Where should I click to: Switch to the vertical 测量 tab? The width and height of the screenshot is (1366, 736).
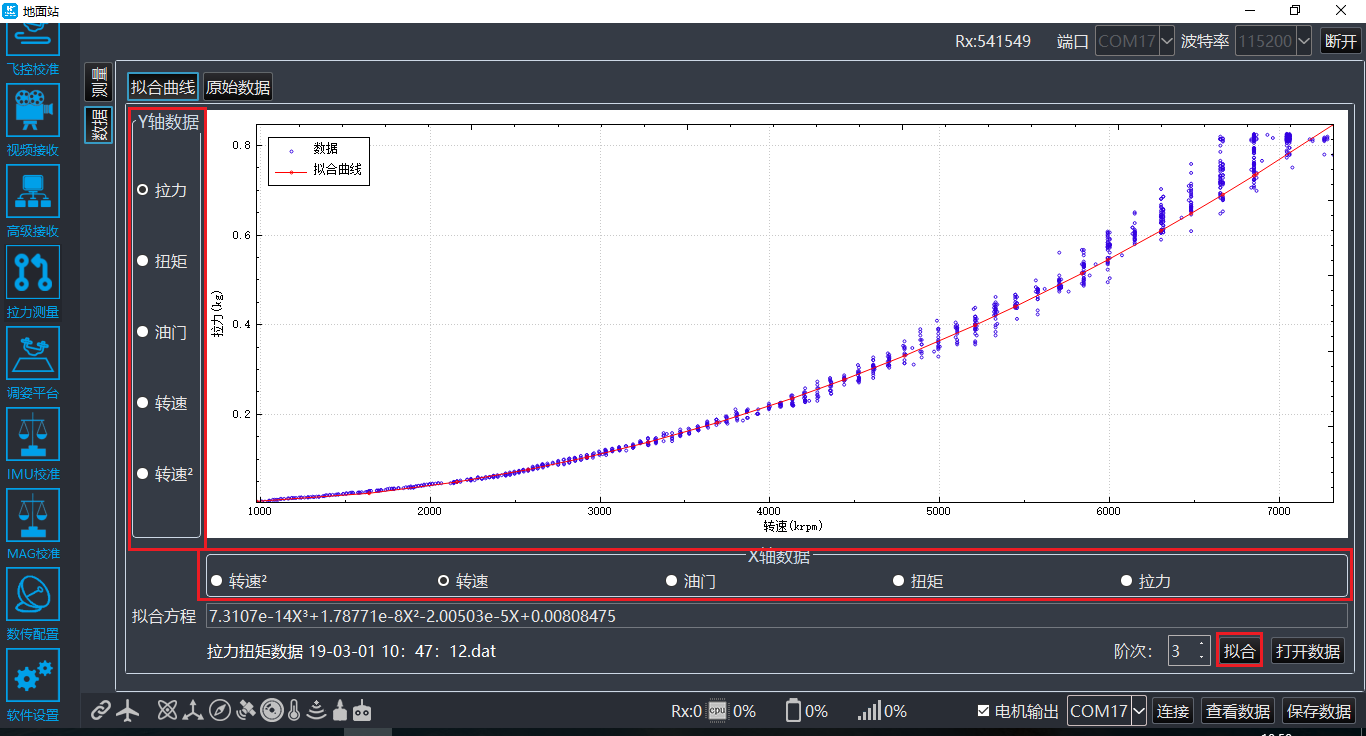[98, 81]
